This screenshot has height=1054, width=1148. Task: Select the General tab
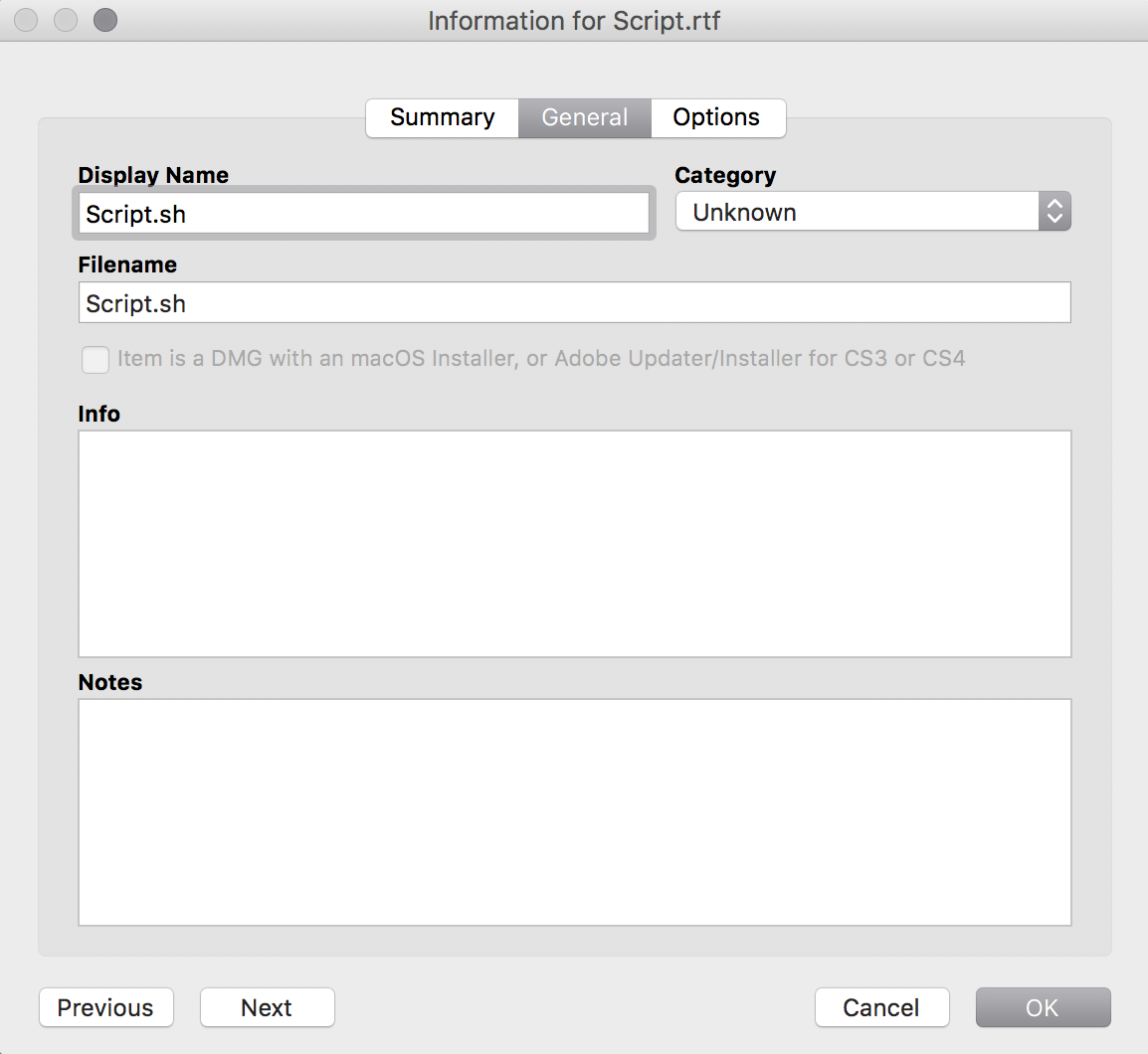584,118
